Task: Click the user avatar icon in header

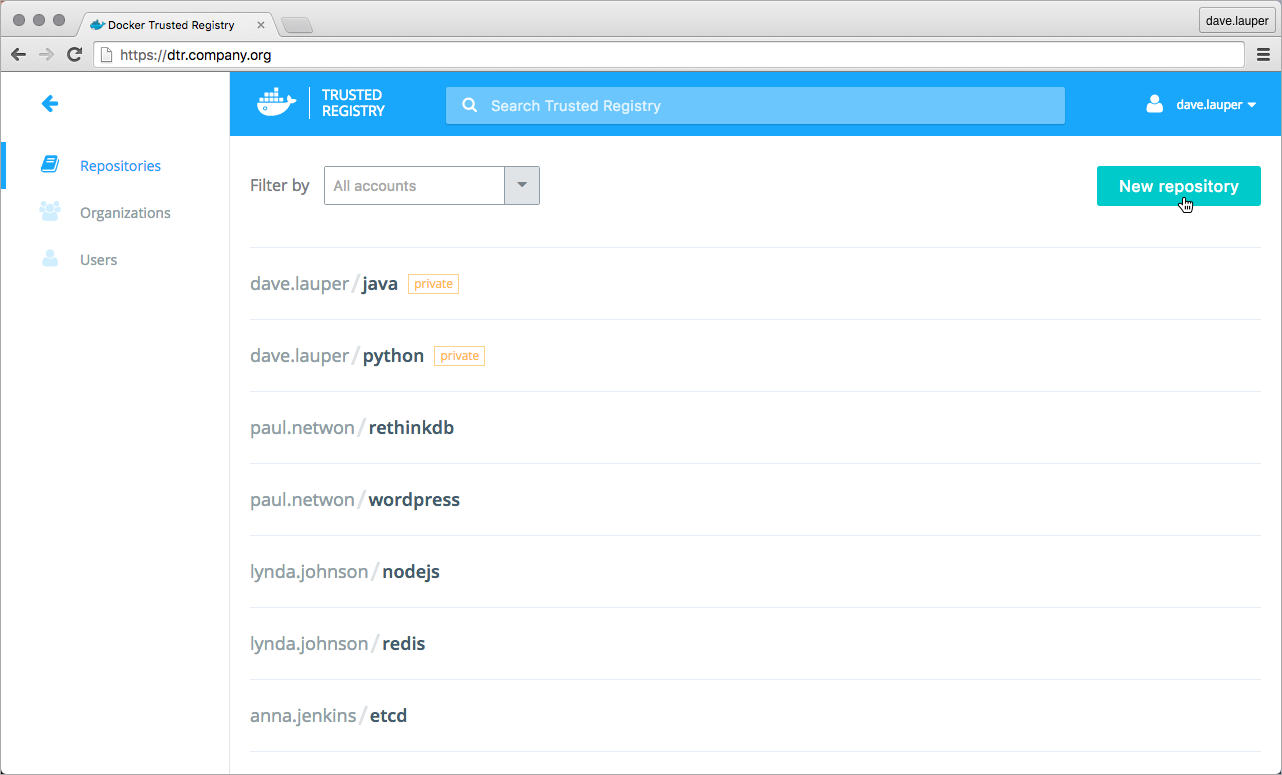Action: 1155,104
